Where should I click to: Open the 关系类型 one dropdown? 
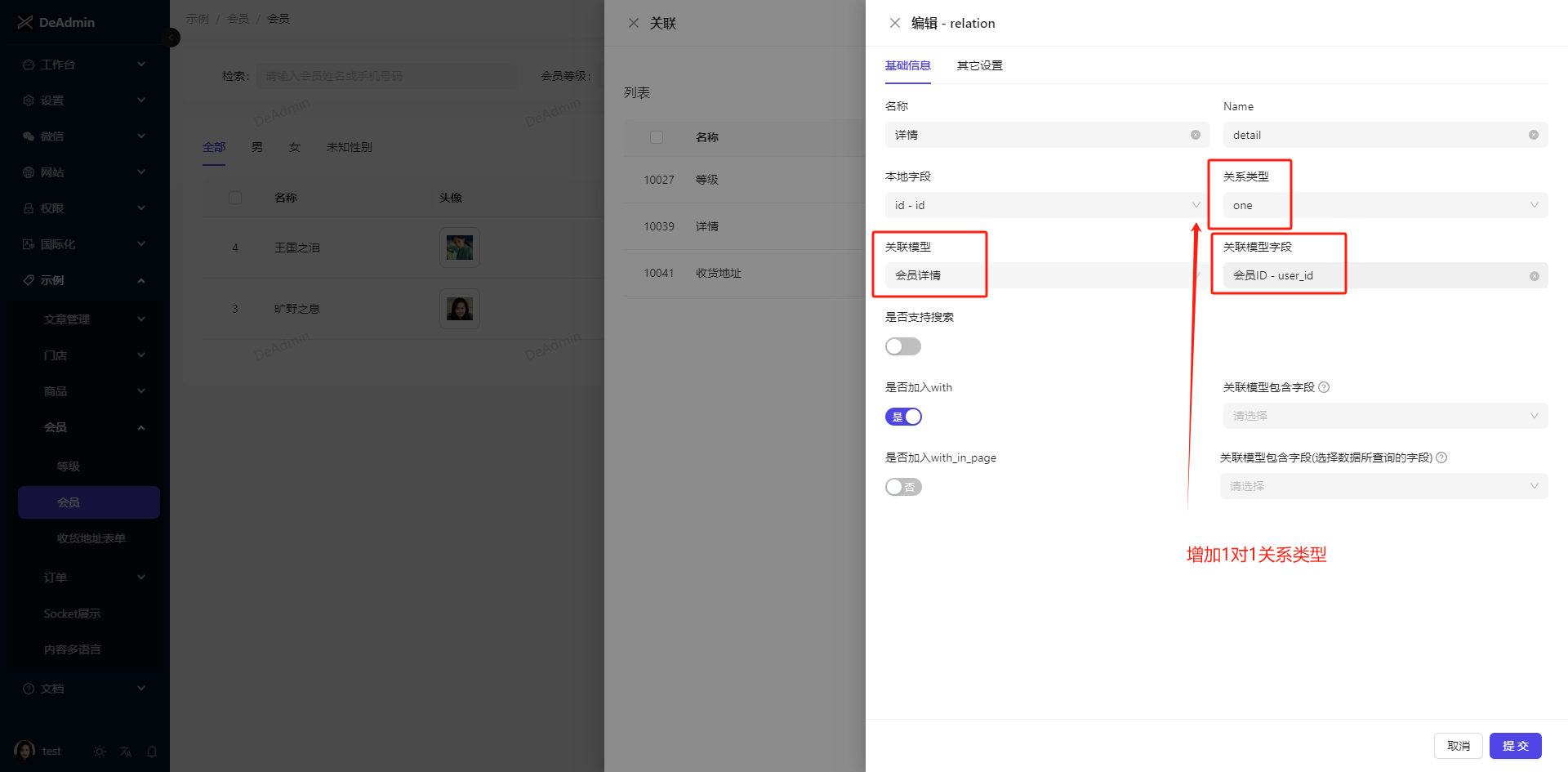click(x=1385, y=205)
